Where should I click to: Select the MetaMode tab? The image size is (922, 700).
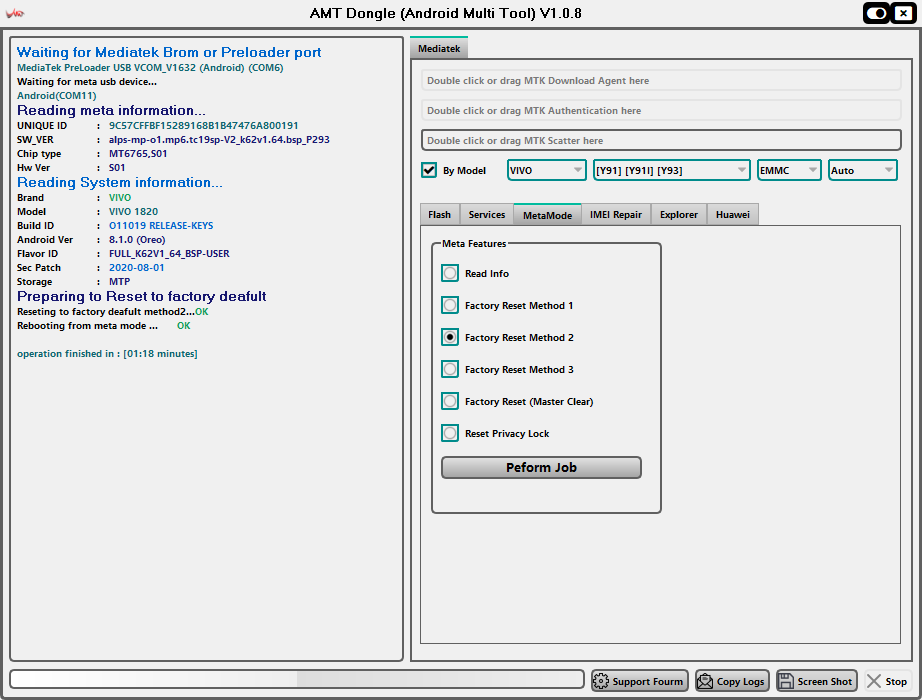click(547, 215)
